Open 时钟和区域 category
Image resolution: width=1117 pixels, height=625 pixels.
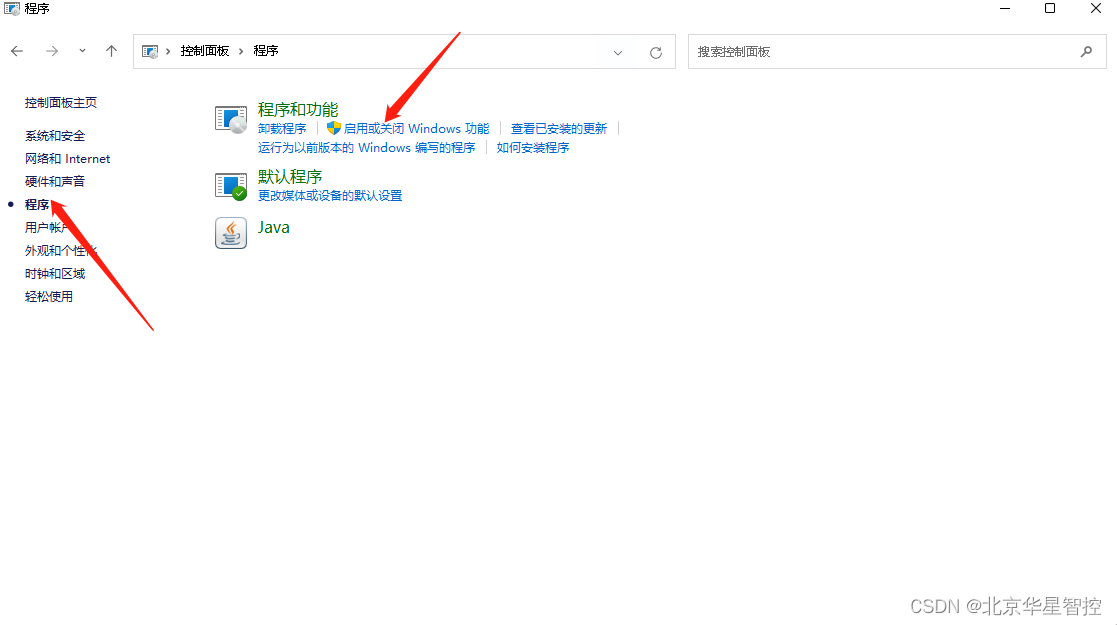pyautogui.click(x=55, y=274)
